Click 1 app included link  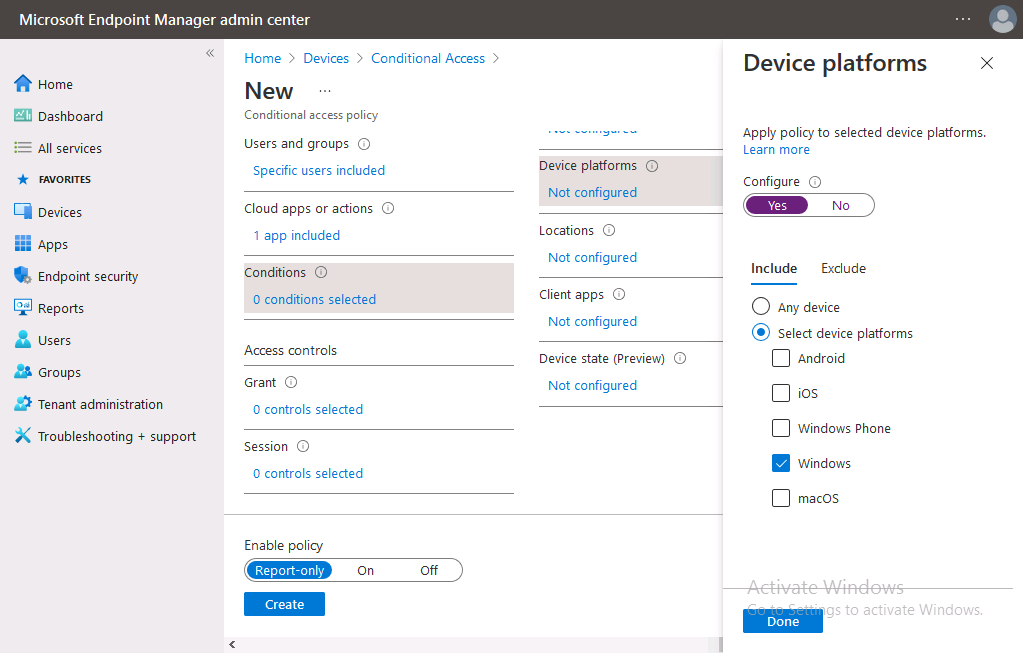click(297, 235)
